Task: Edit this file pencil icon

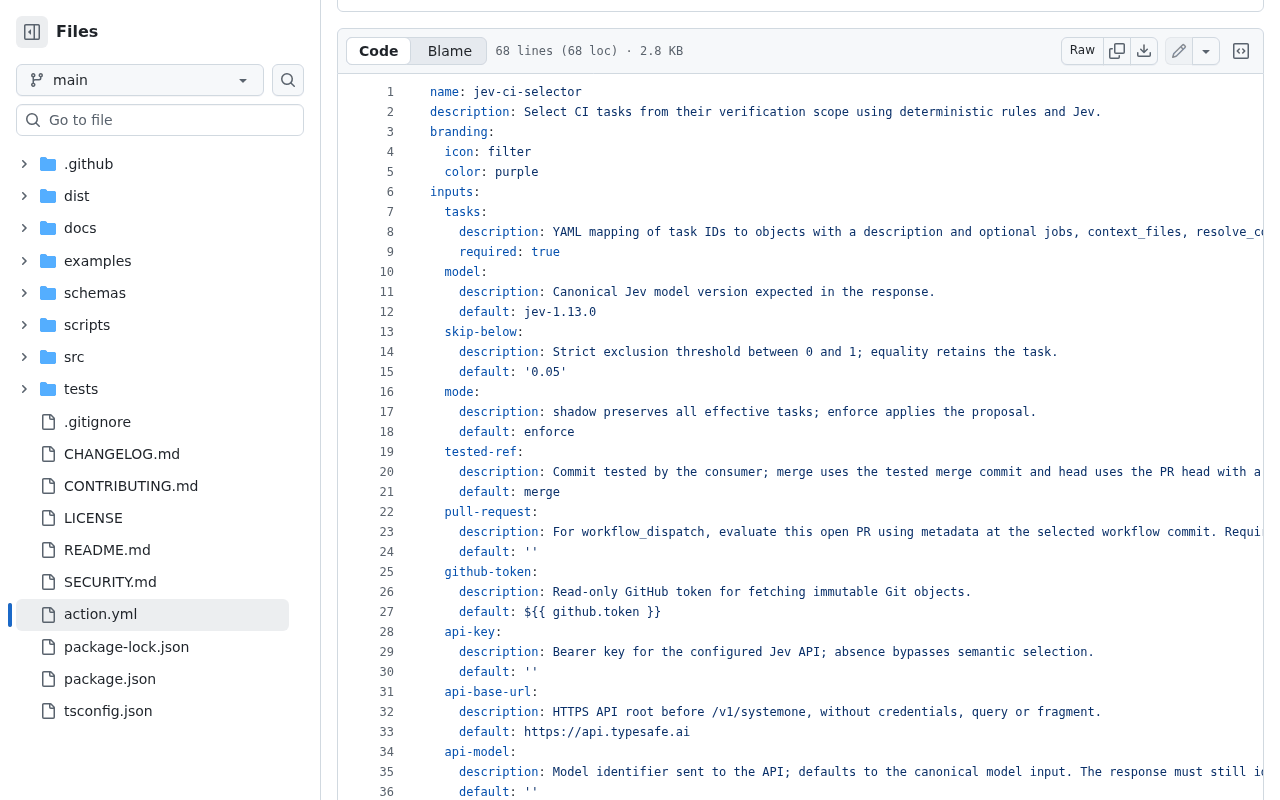Action: [x=1179, y=51]
